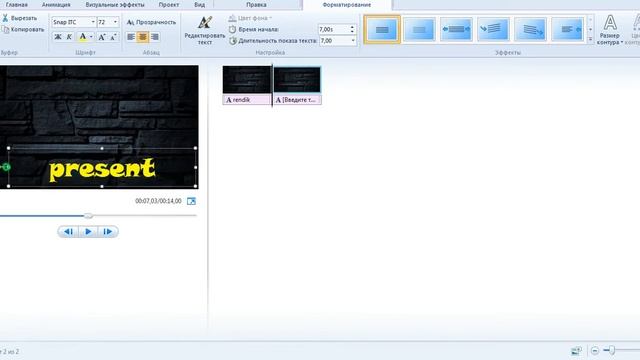Select the first clip thumbnail on storyboard
640x360 pixels.
click(x=247, y=80)
